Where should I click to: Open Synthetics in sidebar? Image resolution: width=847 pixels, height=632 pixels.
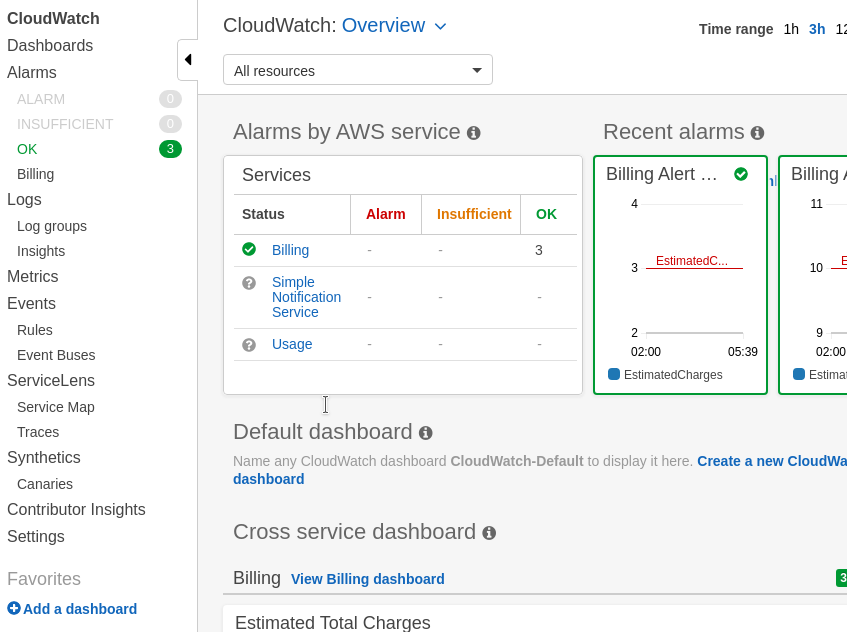[44, 458]
